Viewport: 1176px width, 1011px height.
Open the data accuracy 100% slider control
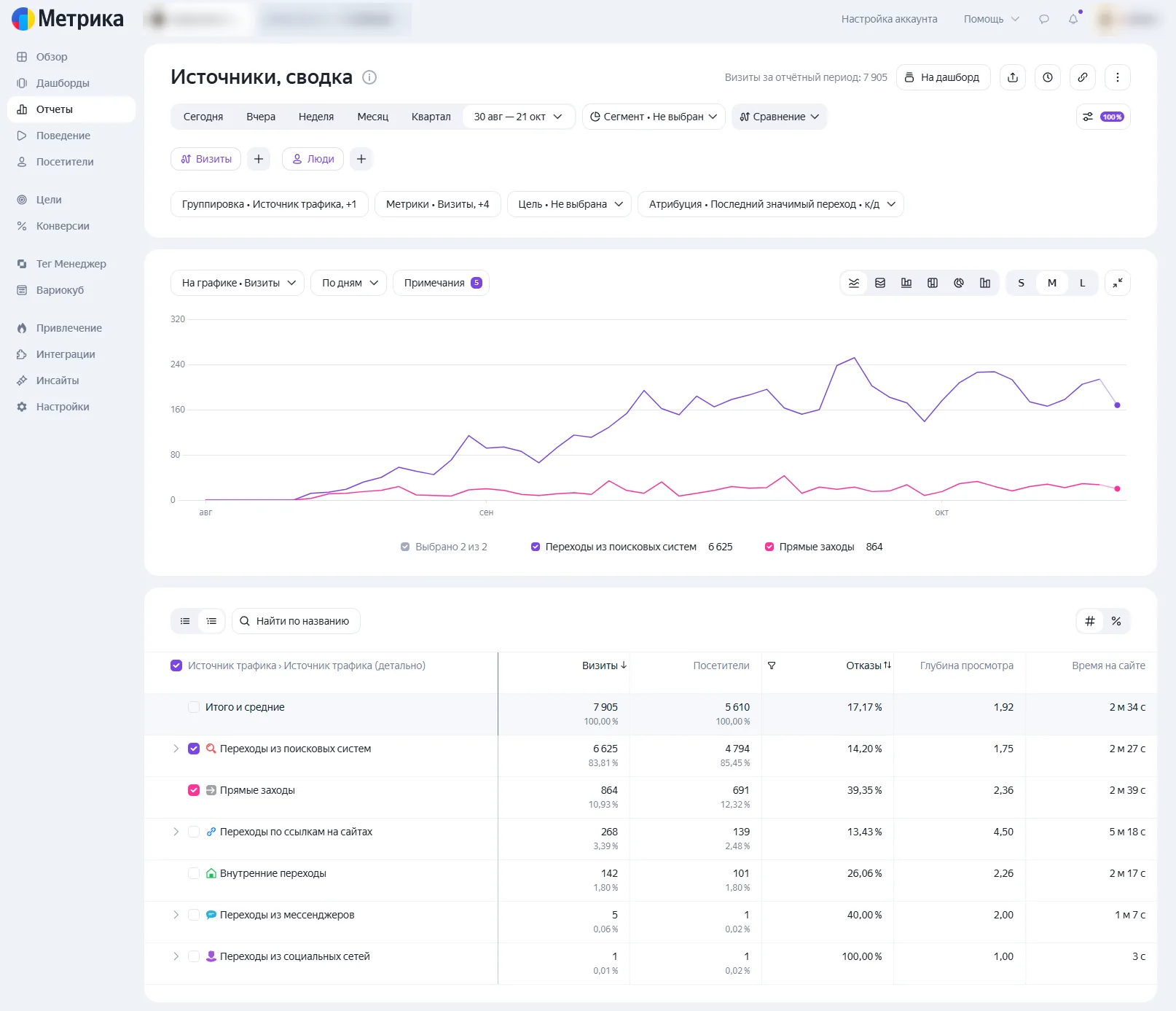click(x=1103, y=117)
